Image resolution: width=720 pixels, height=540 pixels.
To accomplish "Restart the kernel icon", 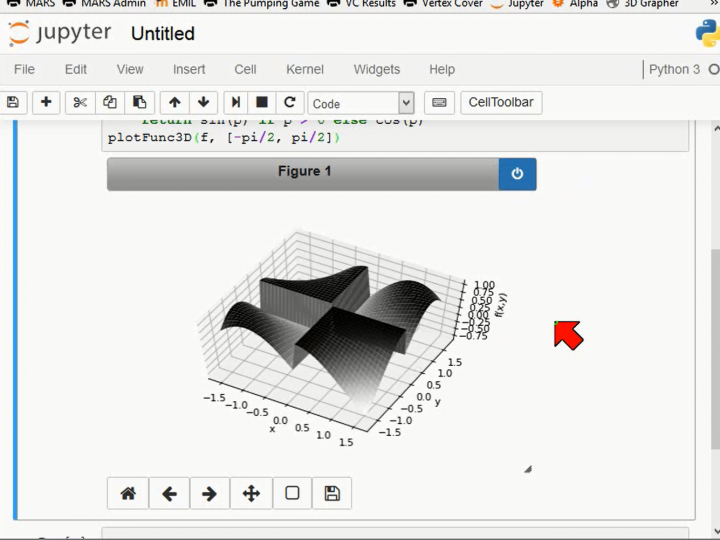I will point(290,102).
